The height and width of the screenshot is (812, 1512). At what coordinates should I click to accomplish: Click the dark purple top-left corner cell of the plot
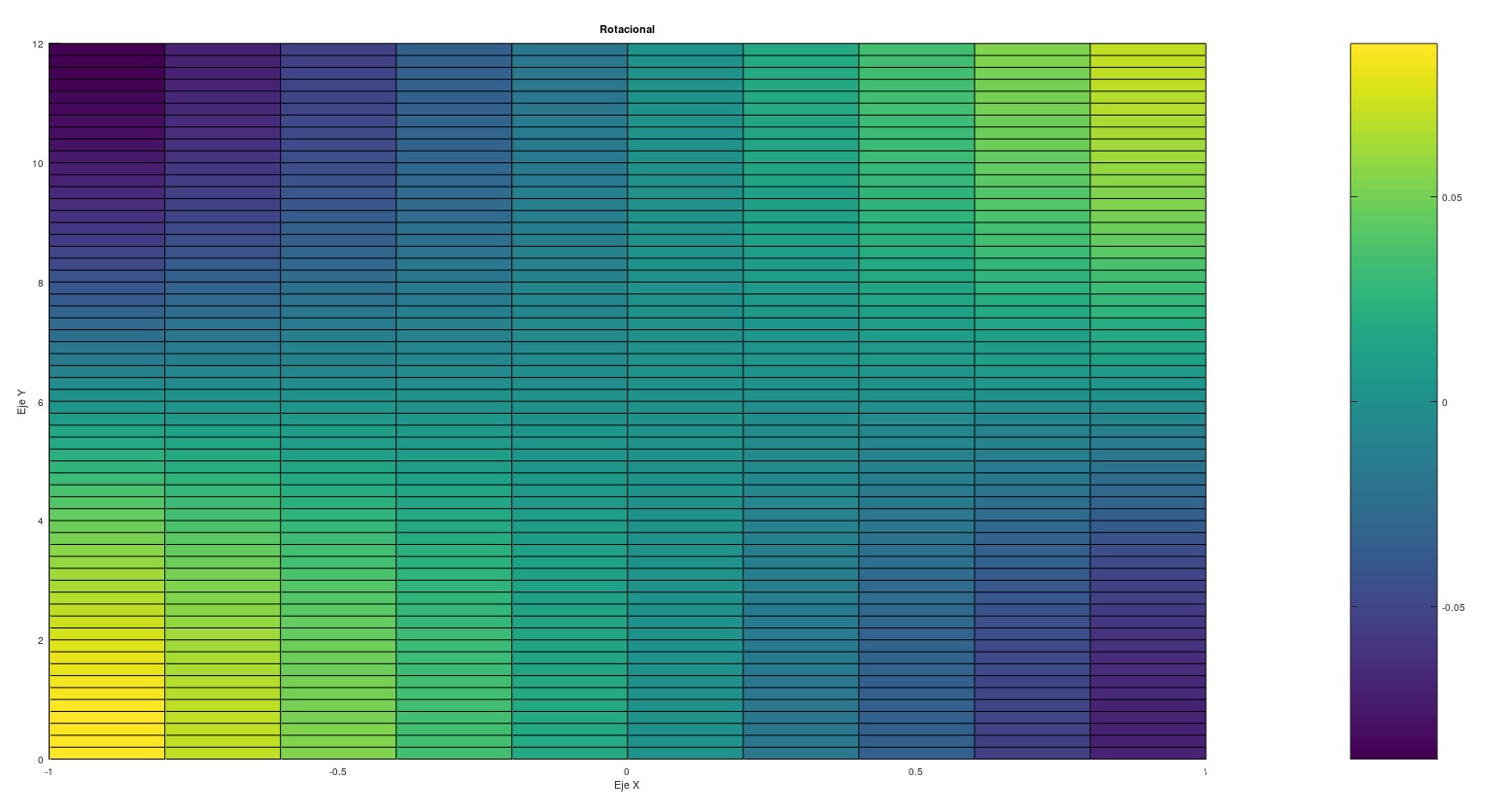[107, 50]
